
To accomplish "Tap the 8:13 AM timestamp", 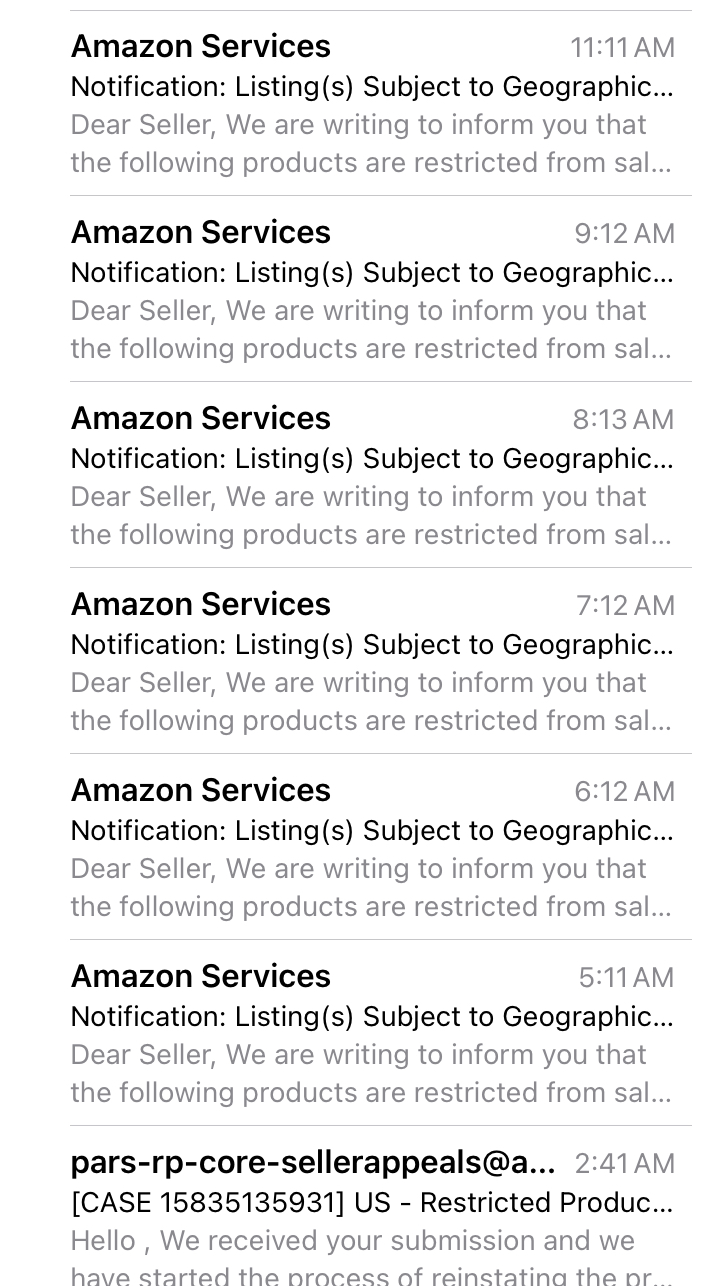I will (624, 419).
